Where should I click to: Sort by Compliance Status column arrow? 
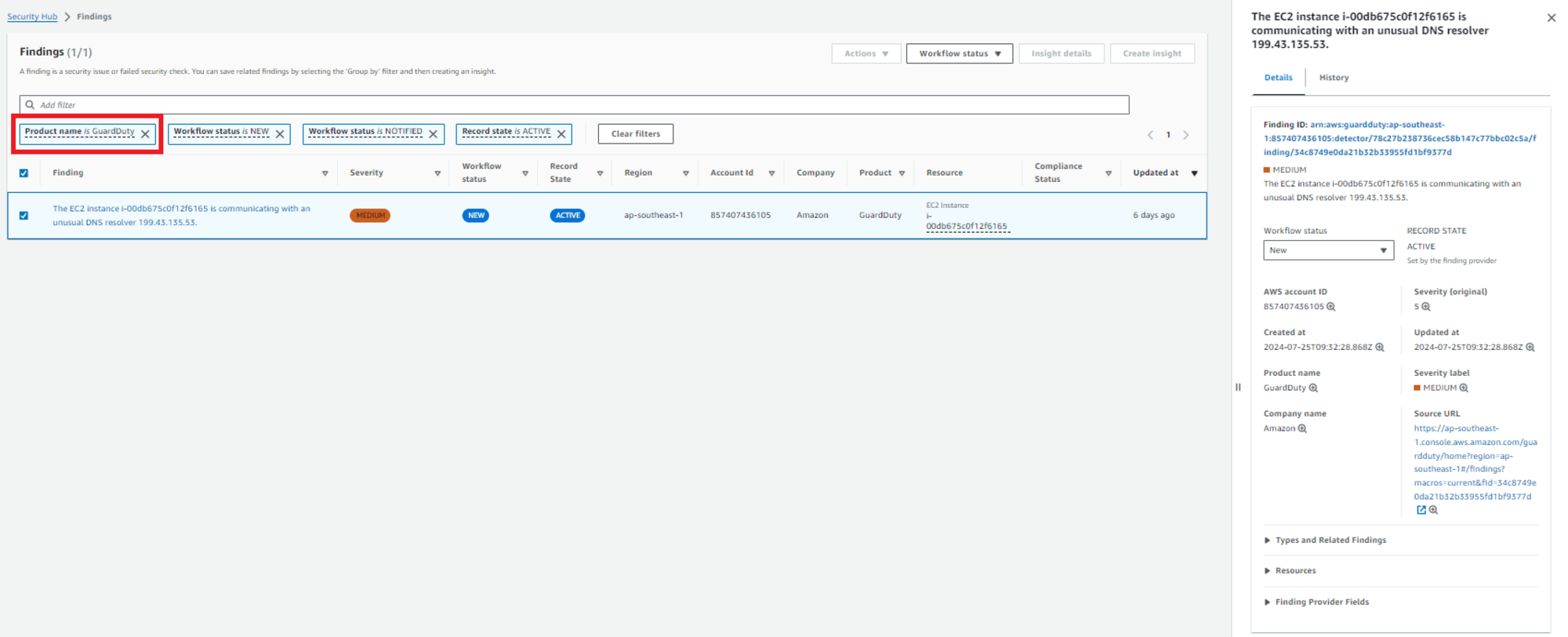pyautogui.click(x=1109, y=173)
